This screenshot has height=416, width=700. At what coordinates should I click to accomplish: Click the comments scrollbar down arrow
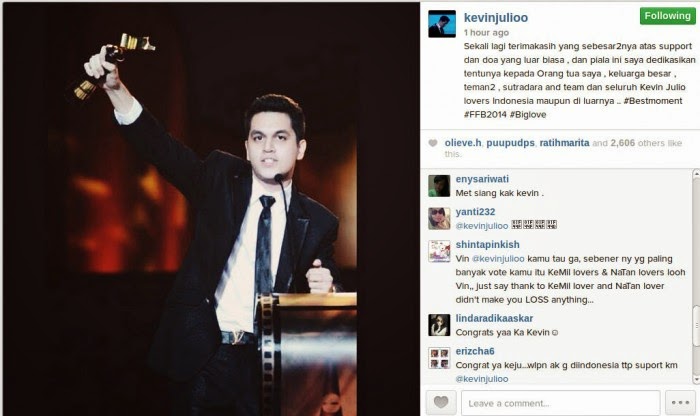coord(696,379)
